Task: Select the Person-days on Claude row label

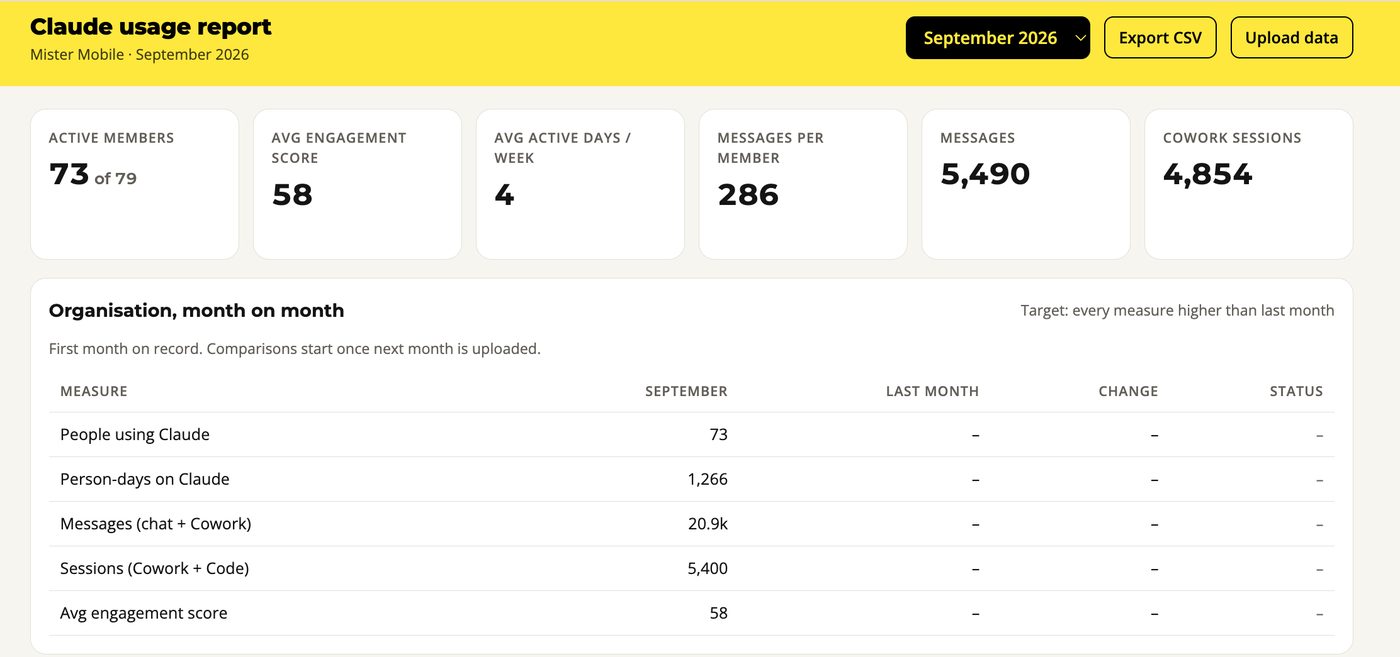Action: point(145,479)
